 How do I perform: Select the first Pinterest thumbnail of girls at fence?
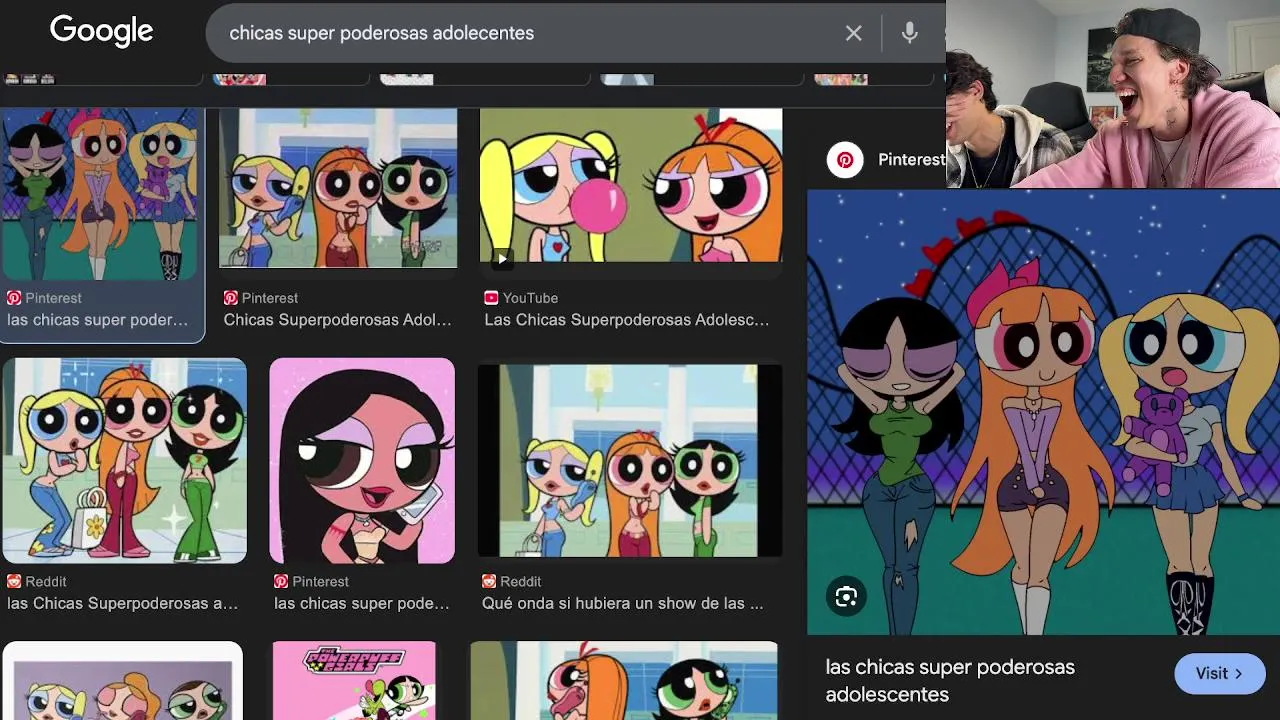[x=101, y=194]
